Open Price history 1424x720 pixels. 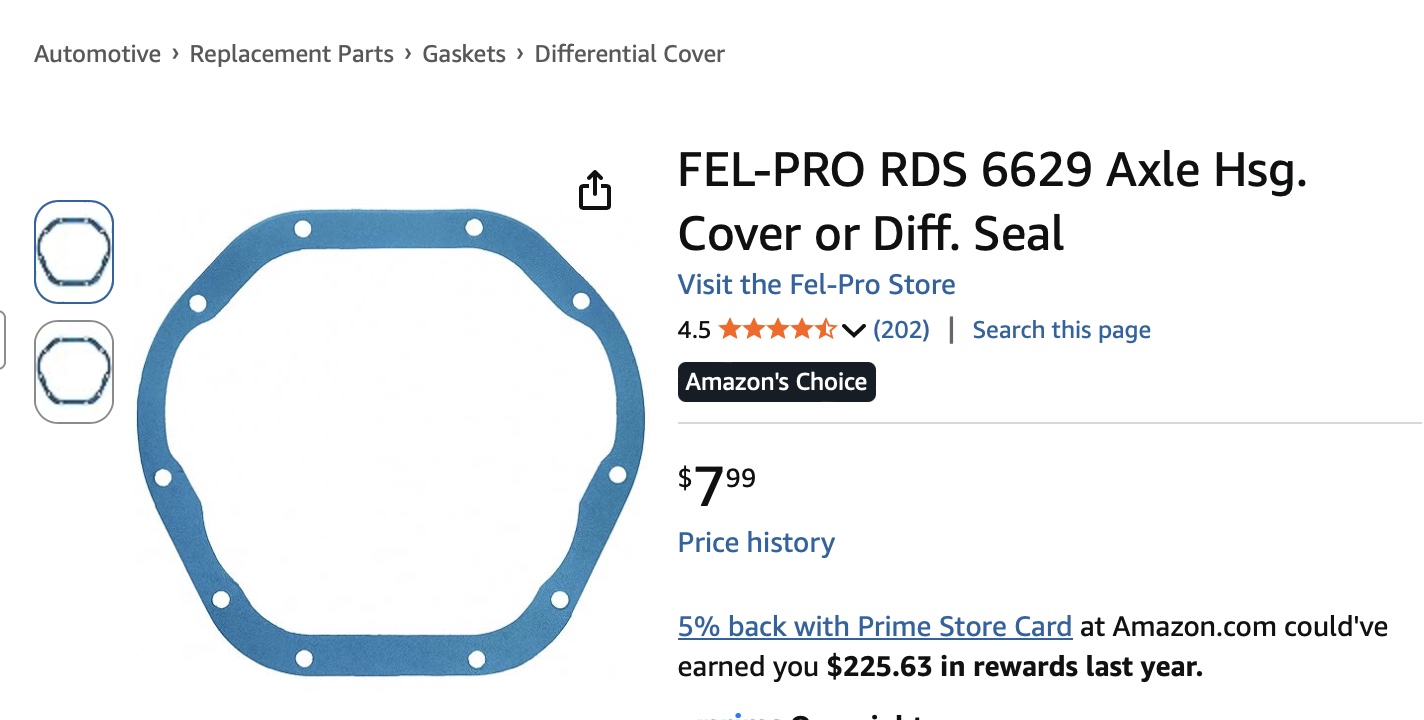pyautogui.click(x=756, y=542)
